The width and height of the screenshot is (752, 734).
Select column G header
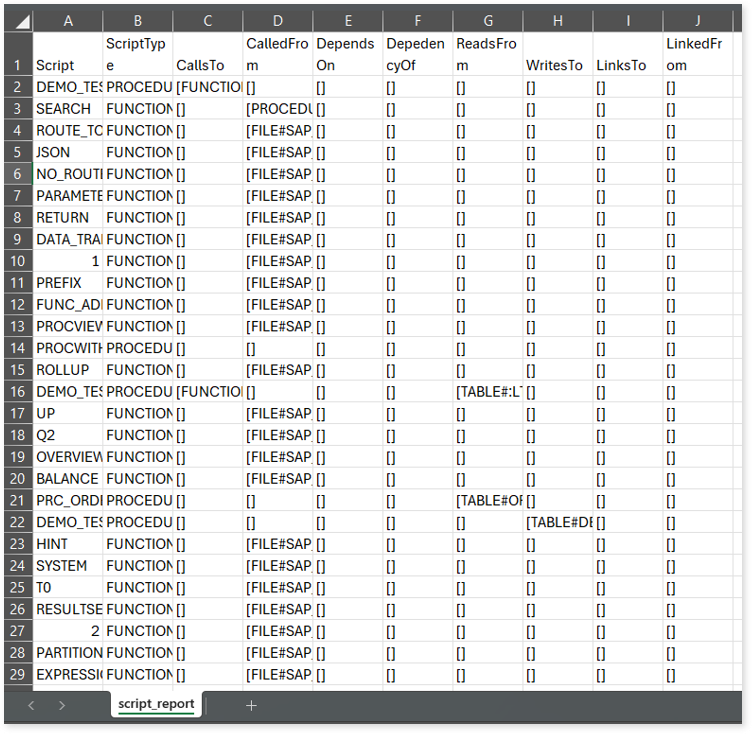tap(487, 19)
